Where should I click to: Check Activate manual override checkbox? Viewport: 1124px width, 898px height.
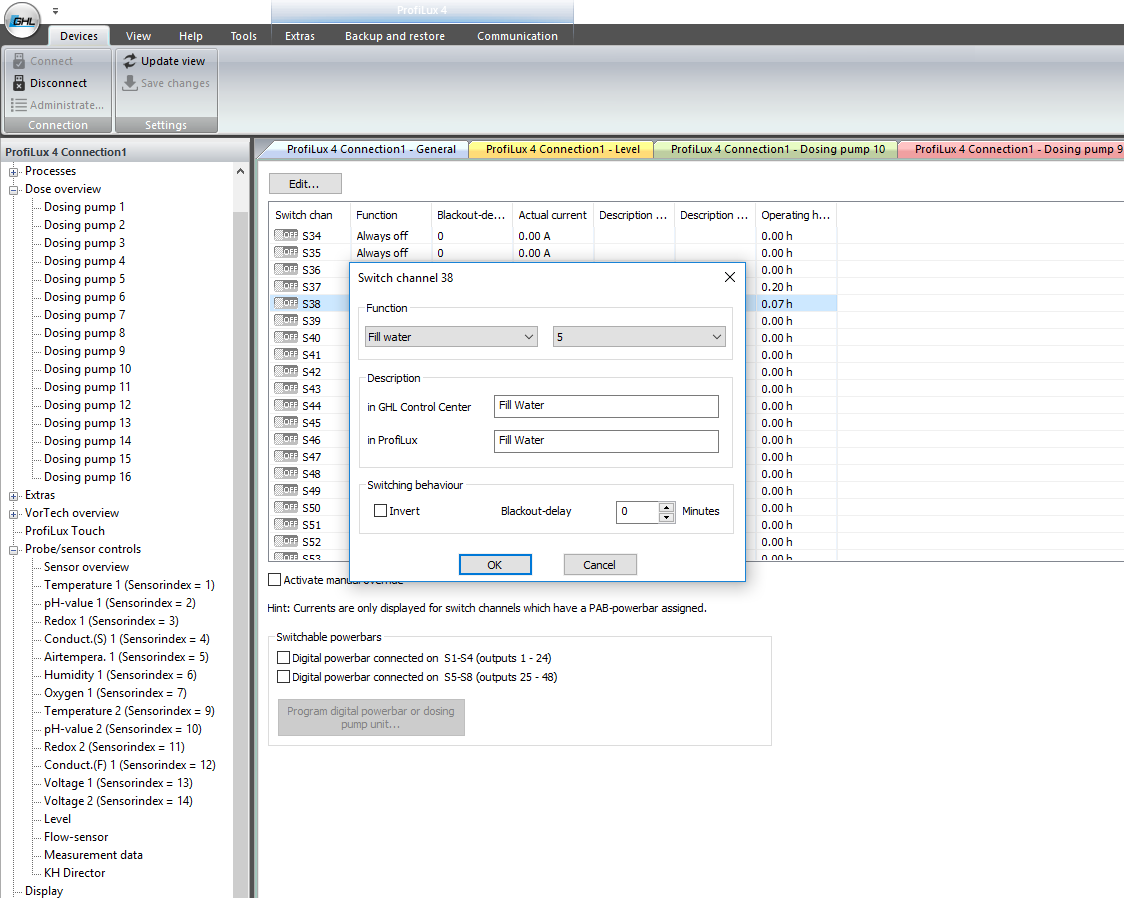point(275,580)
